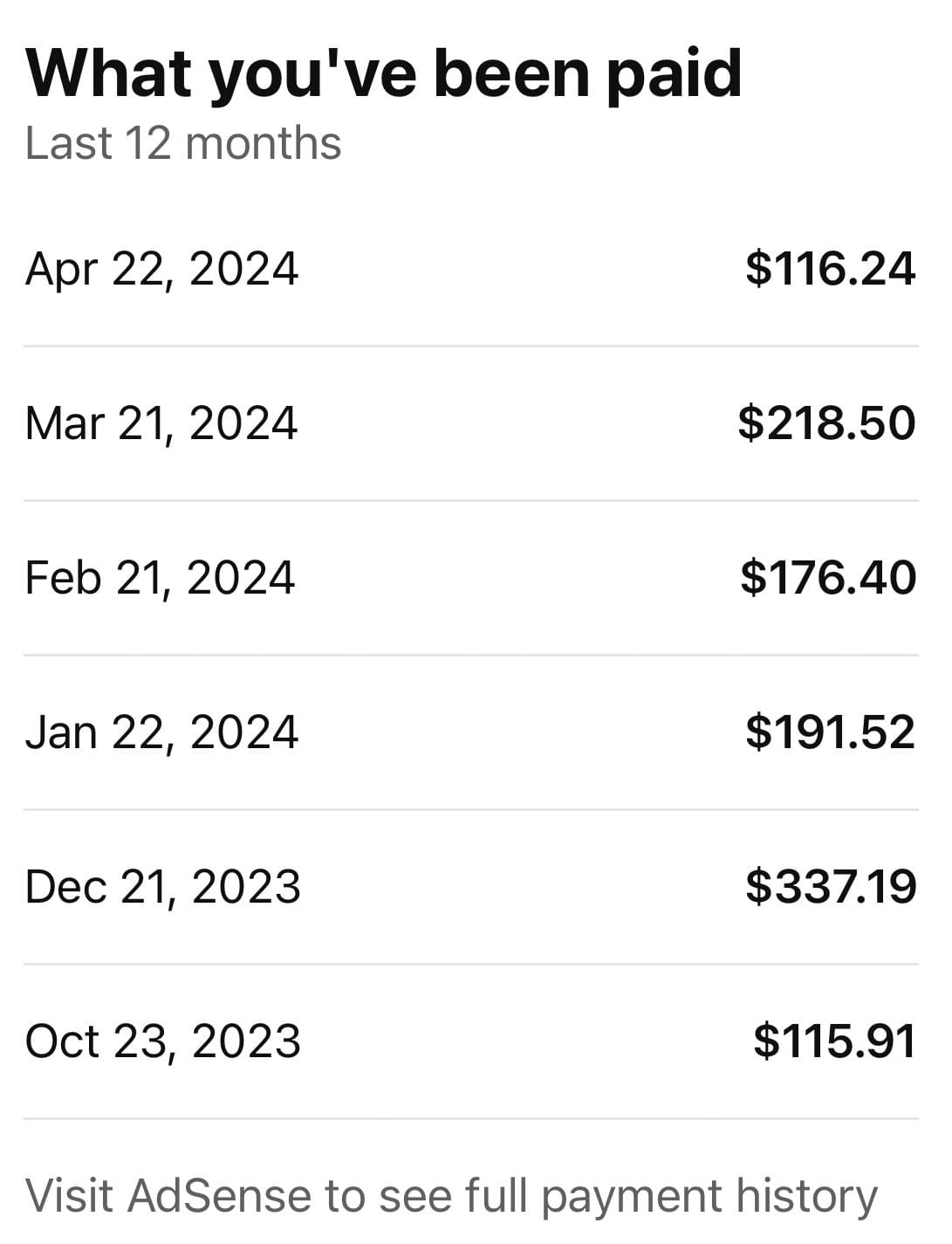Open the Jan 22, 2024 payment row
This screenshot has height=1244, width=952.
(x=471, y=732)
